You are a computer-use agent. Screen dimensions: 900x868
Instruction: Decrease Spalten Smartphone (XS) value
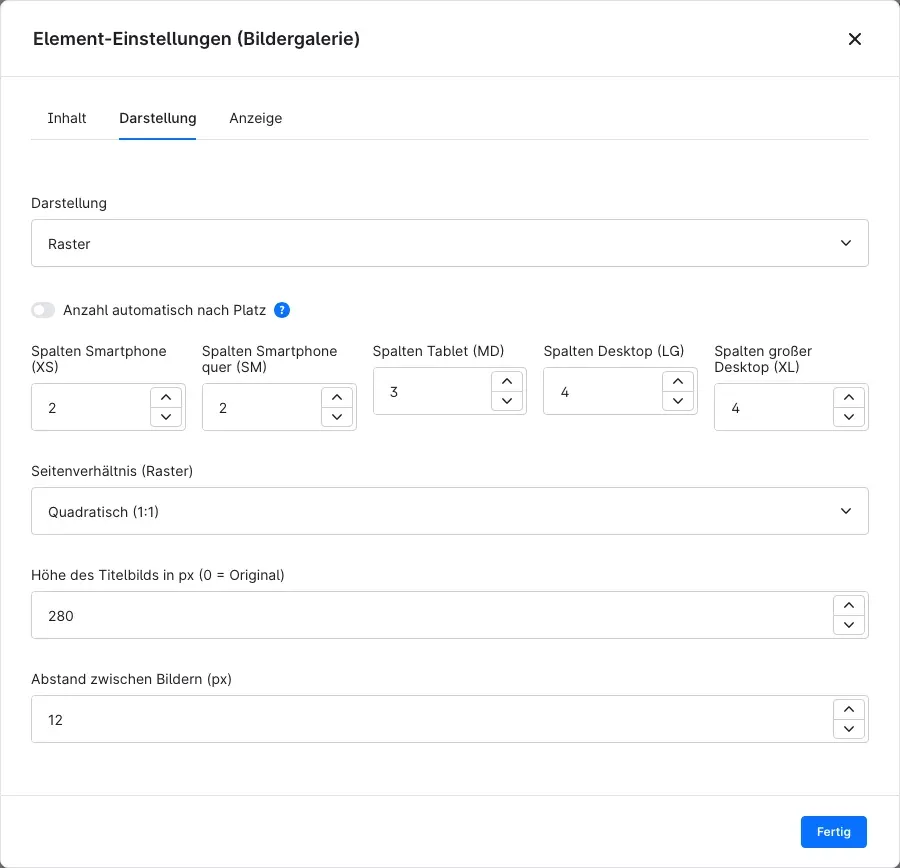166,417
